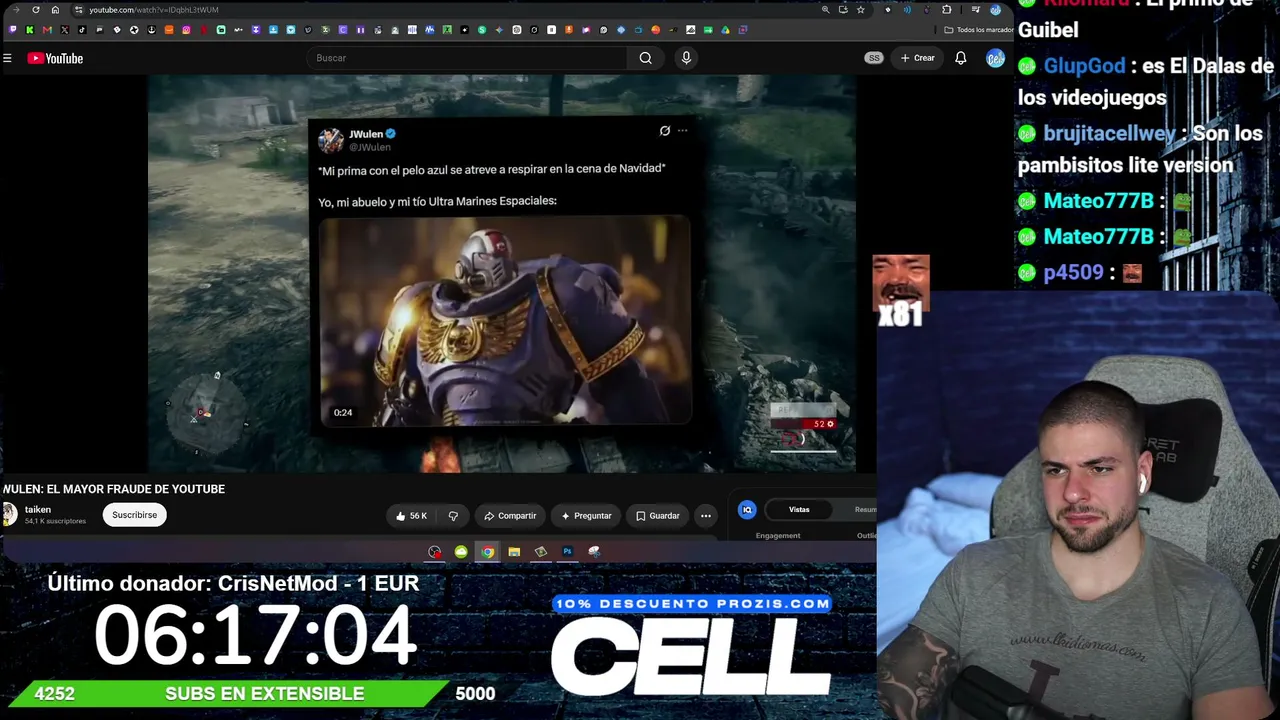Open Photoshop from the taskbar

point(567,552)
